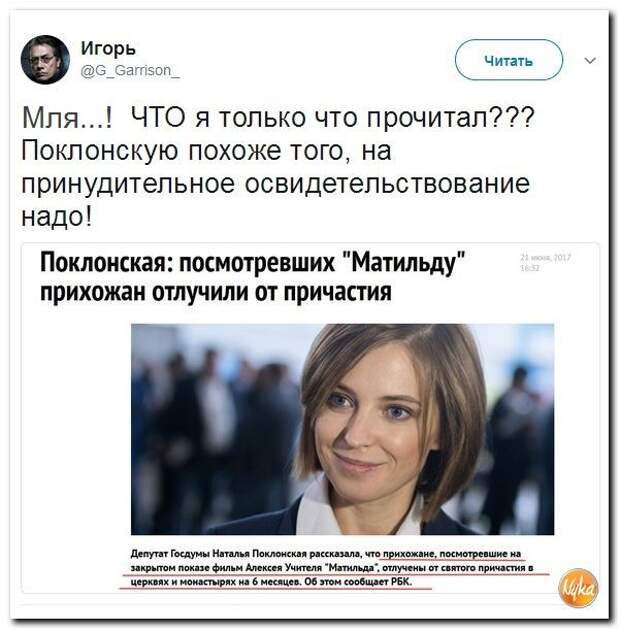Click headline line 'прихожан отлучили от причастия'
Image resolution: width=620 pixels, height=630 pixels.
pyautogui.click(x=216, y=292)
